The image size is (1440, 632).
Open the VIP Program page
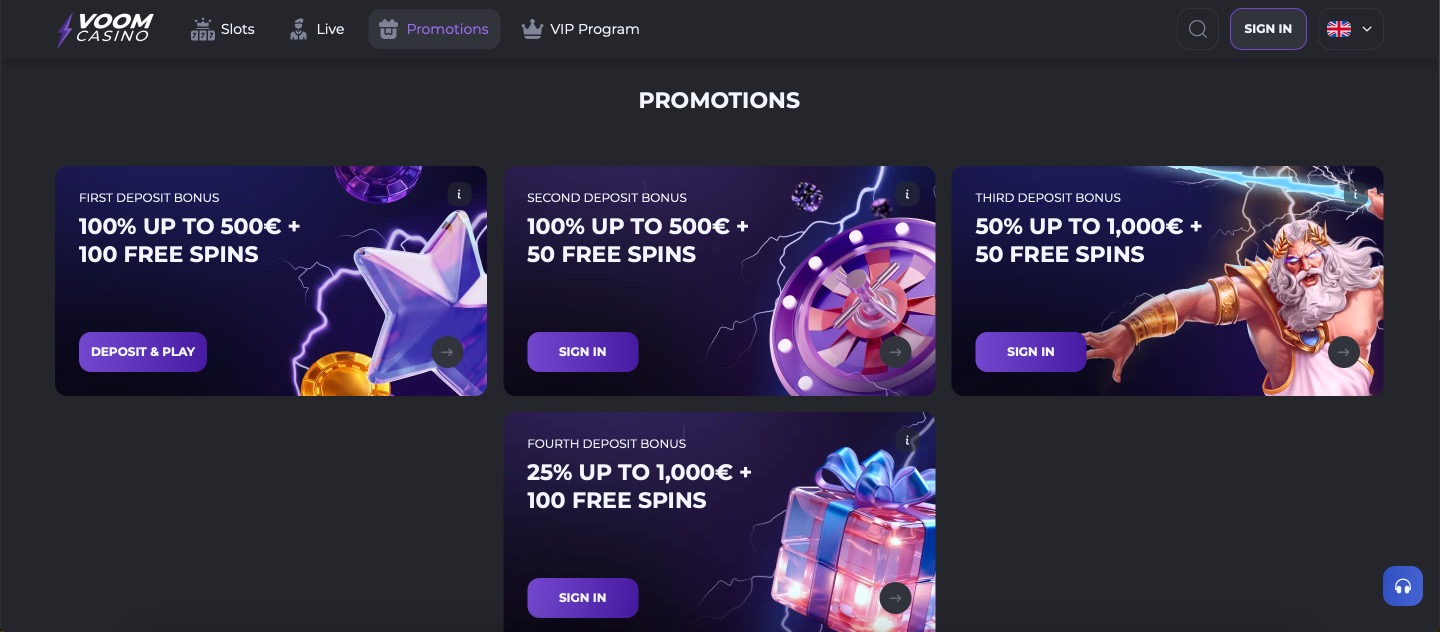pos(580,29)
